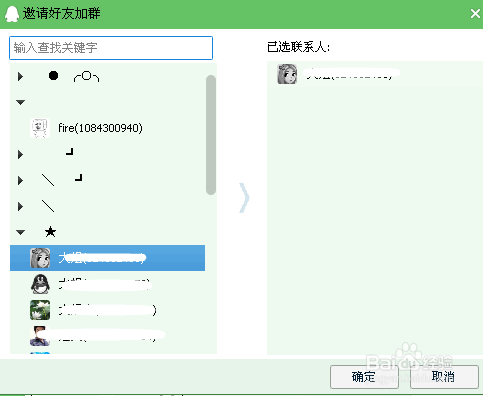Expand the group with backslash and corner symbols
Image resolution: width=483 pixels, height=396 pixels.
point(20,180)
